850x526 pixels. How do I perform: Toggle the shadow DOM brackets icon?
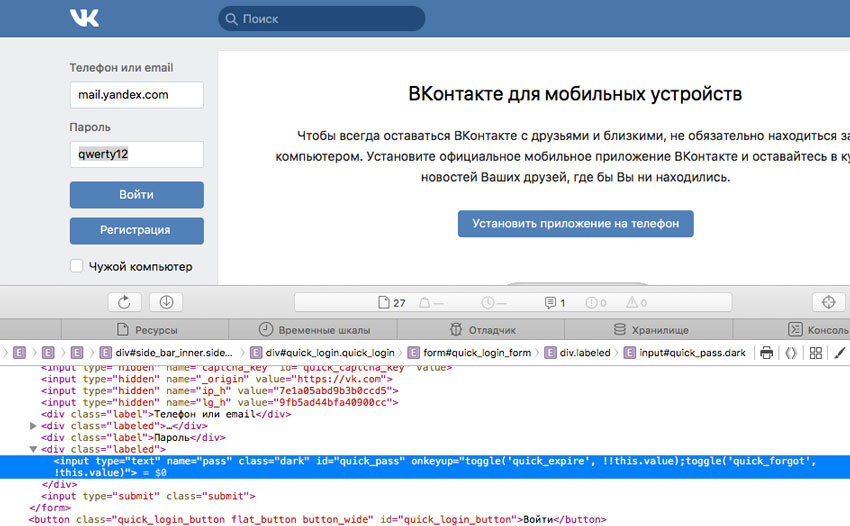tap(791, 353)
